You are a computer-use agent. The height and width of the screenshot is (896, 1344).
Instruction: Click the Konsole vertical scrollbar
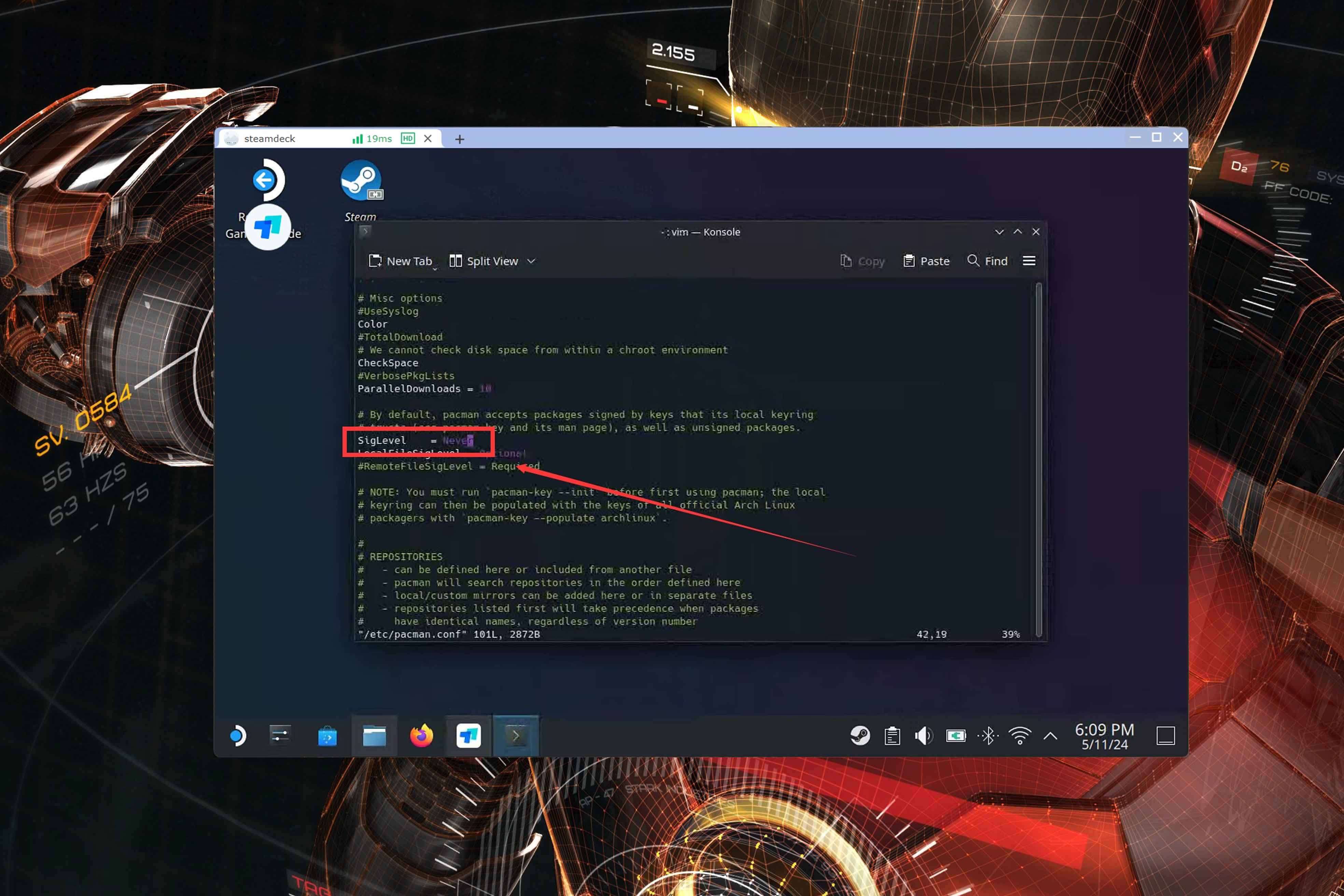pos(1038,457)
